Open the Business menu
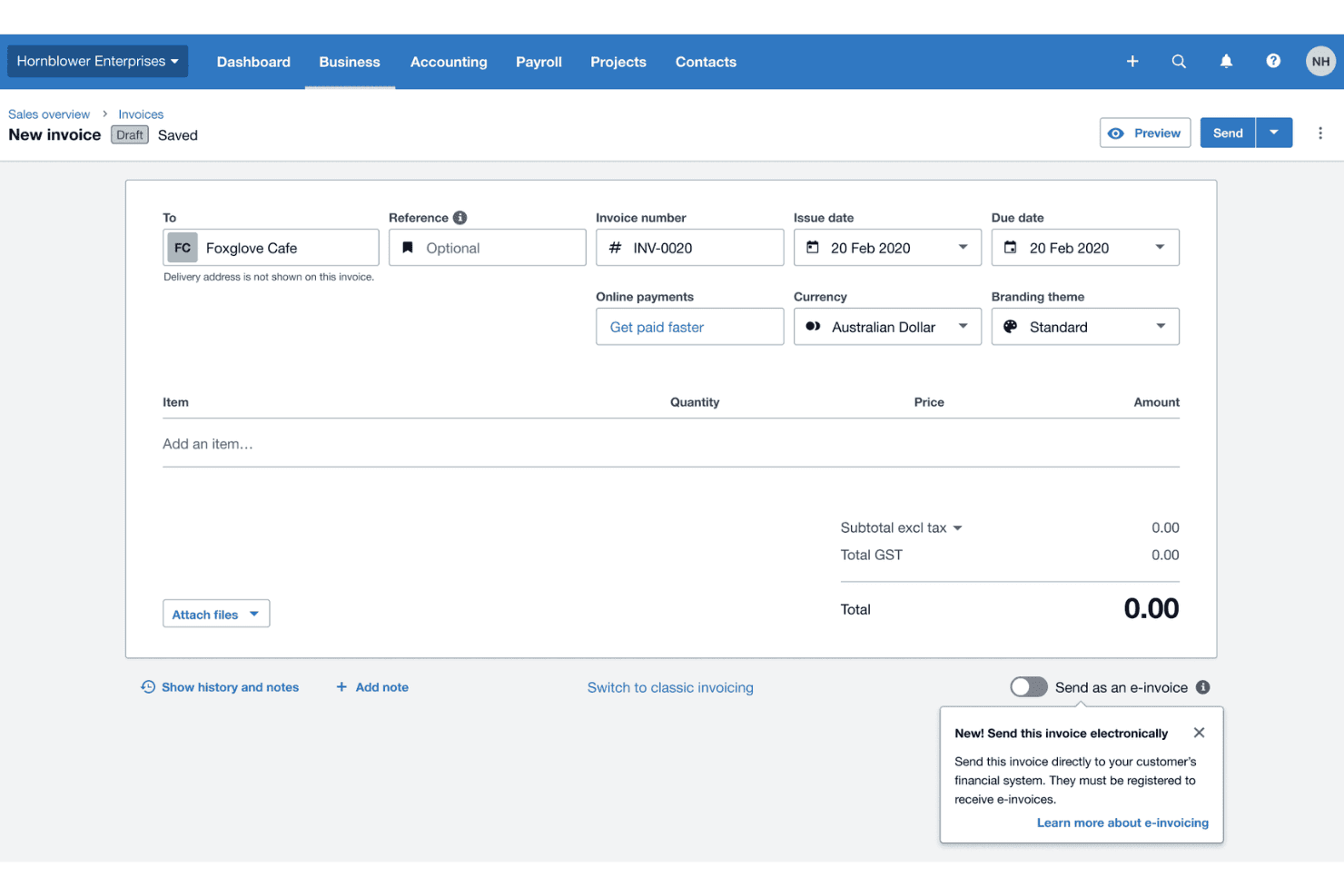 click(350, 62)
